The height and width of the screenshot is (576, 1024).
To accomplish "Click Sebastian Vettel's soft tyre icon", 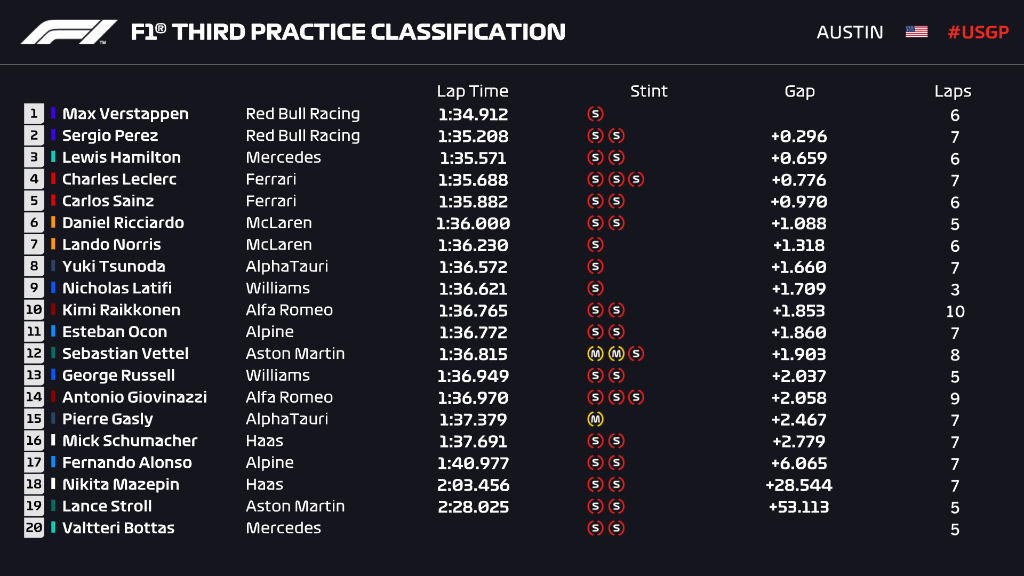I will click(x=636, y=354).
